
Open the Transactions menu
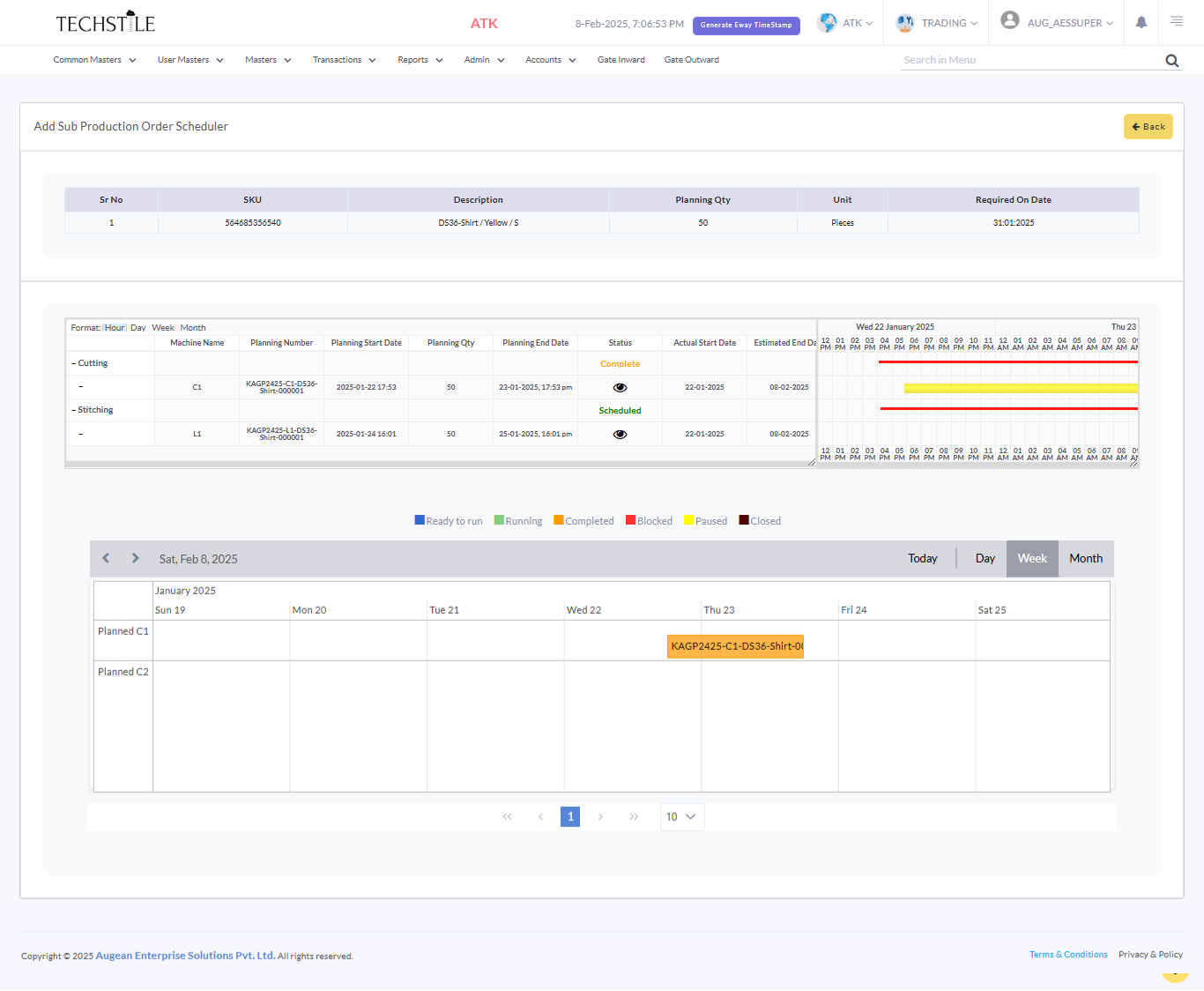344,60
